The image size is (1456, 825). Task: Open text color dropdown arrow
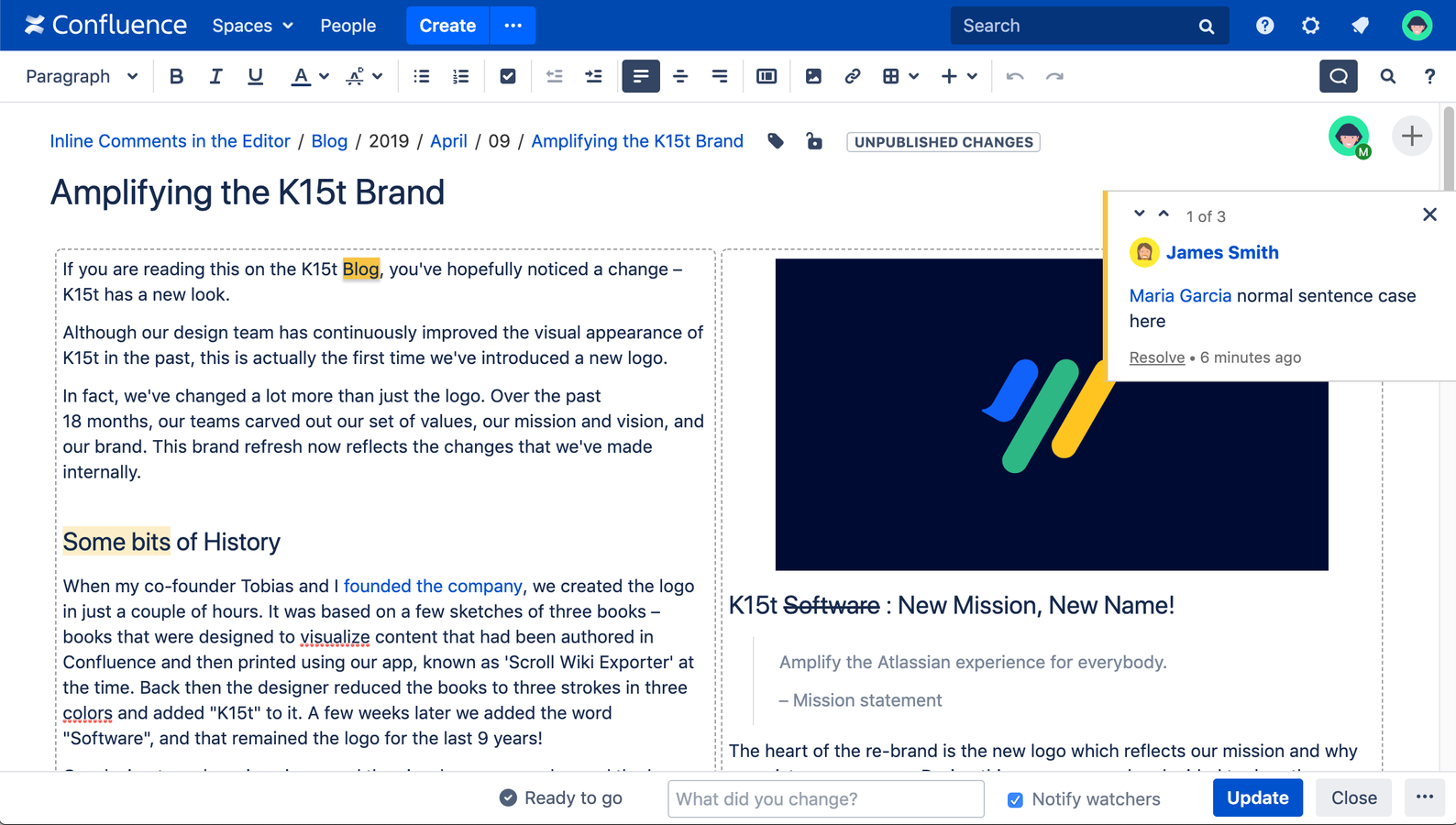click(324, 76)
